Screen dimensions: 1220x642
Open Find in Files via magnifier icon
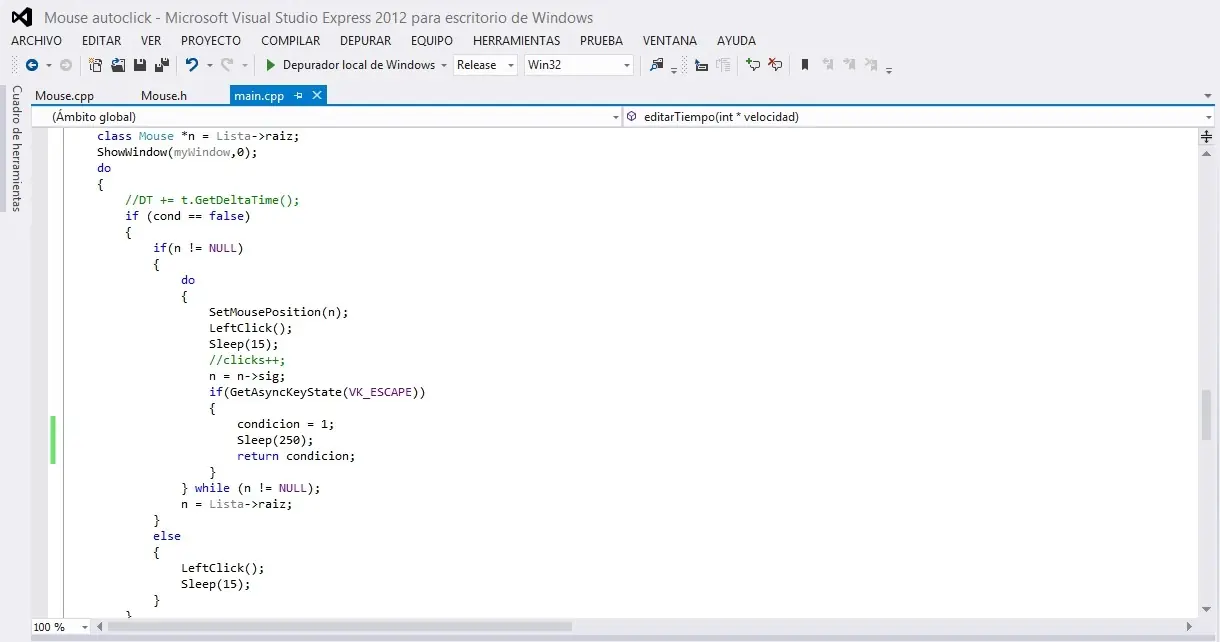[x=657, y=65]
